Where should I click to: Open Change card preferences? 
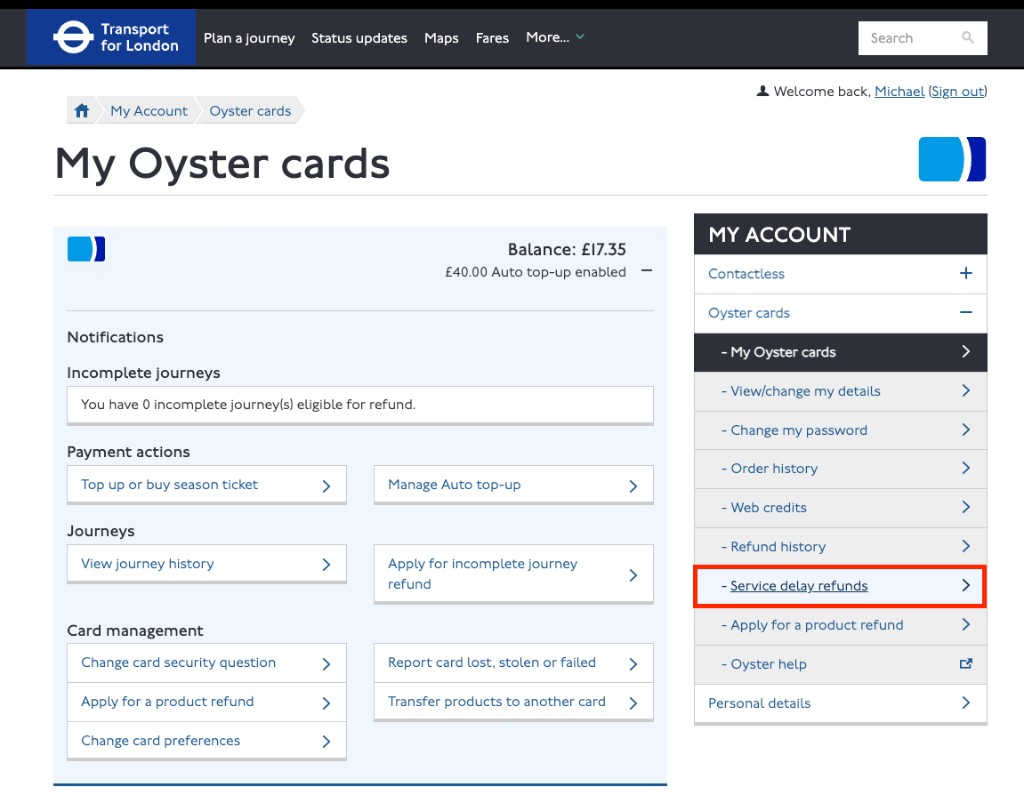pyautogui.click(x=206, y=741)
